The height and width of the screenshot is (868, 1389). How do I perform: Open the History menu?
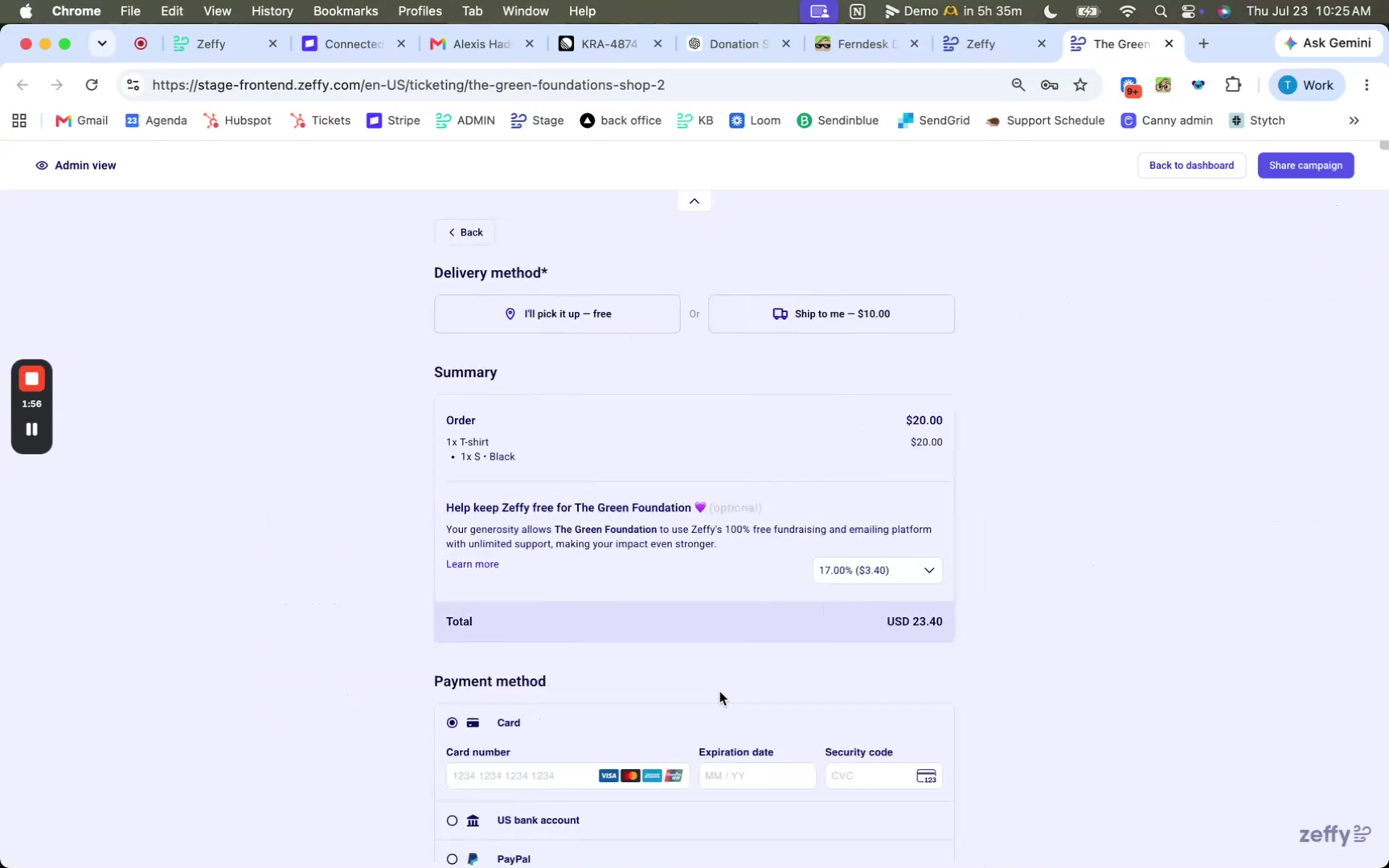point(272,11)
